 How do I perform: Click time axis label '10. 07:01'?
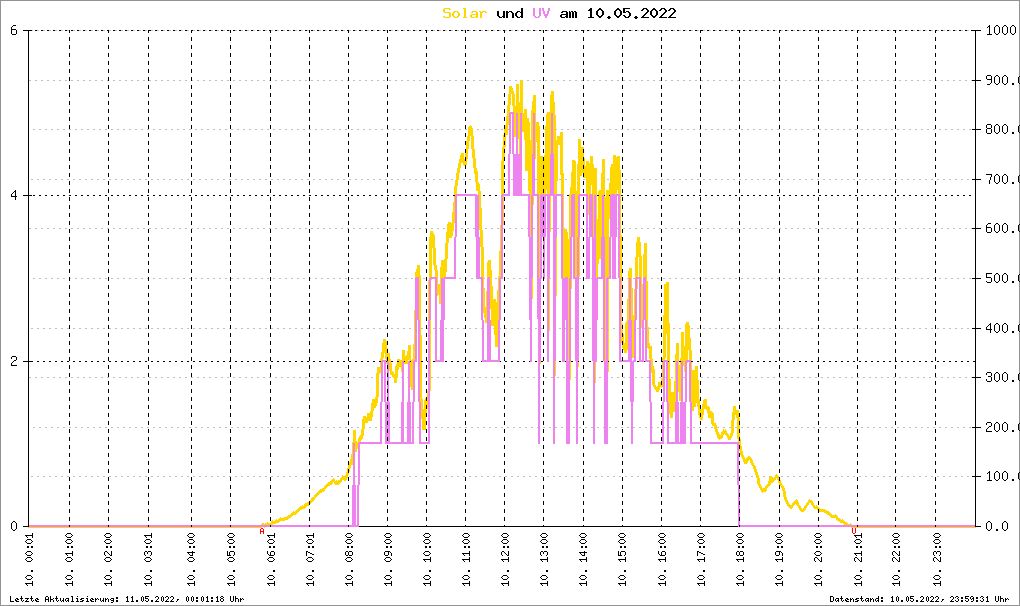click(x=310, y=559)
